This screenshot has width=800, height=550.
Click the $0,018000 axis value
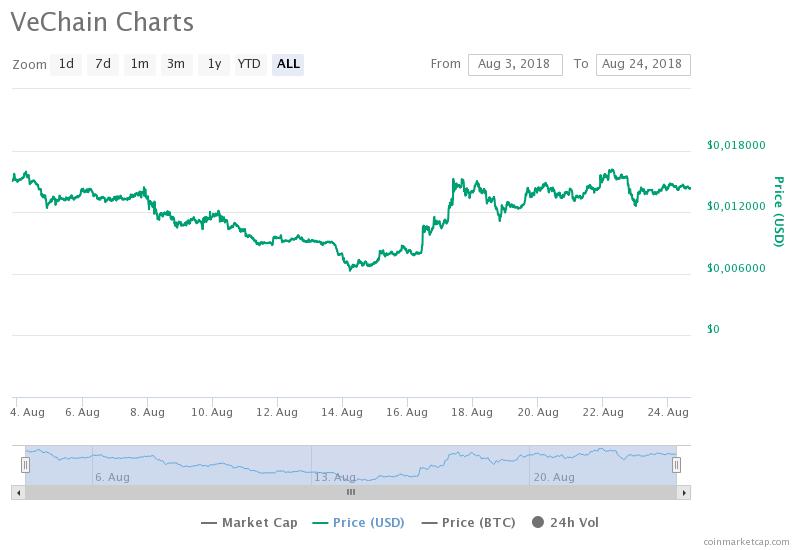736,145
